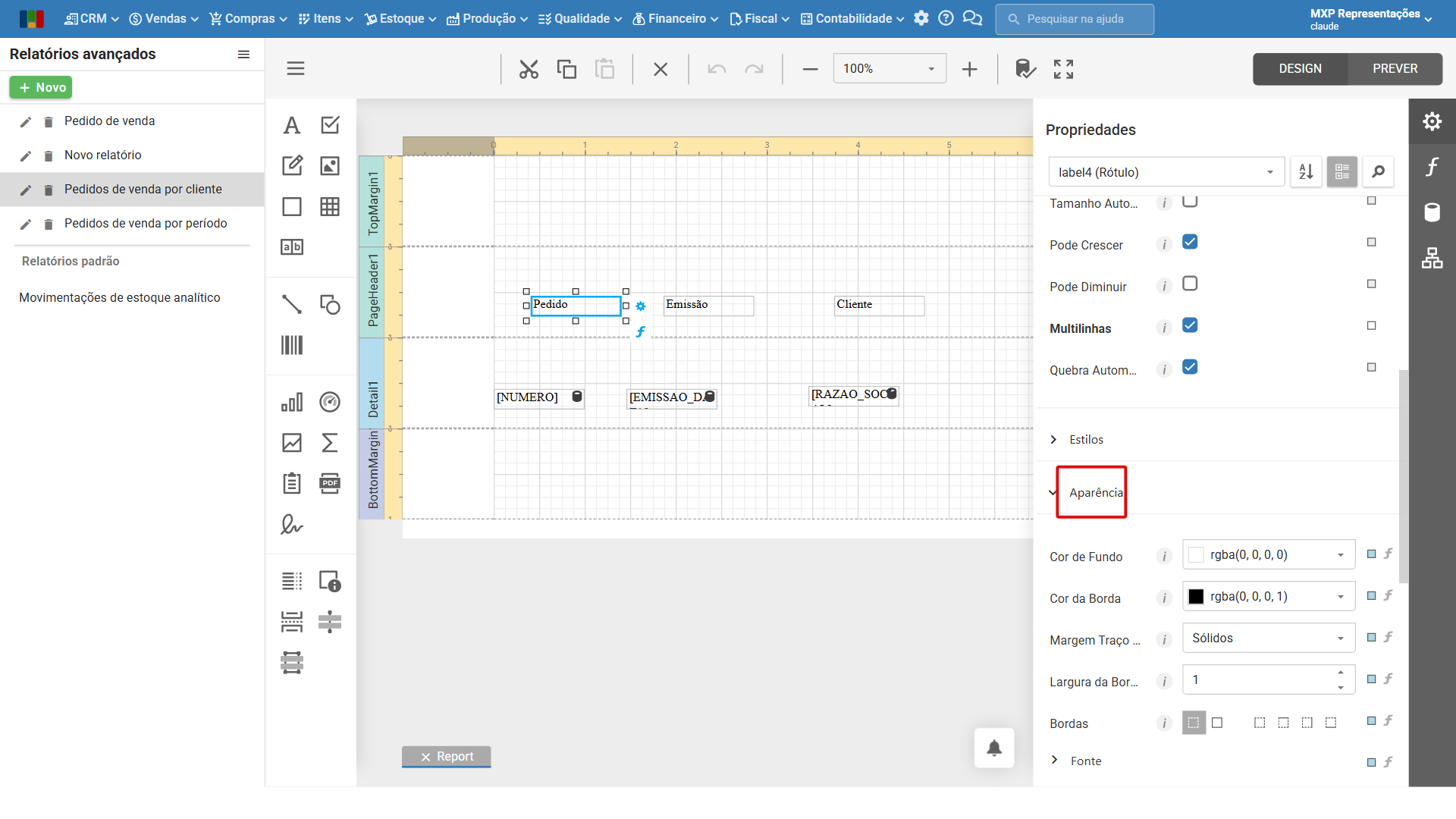
Task: Open the Vendas menu
Action: pyautogui.click(x=164, y=18)
